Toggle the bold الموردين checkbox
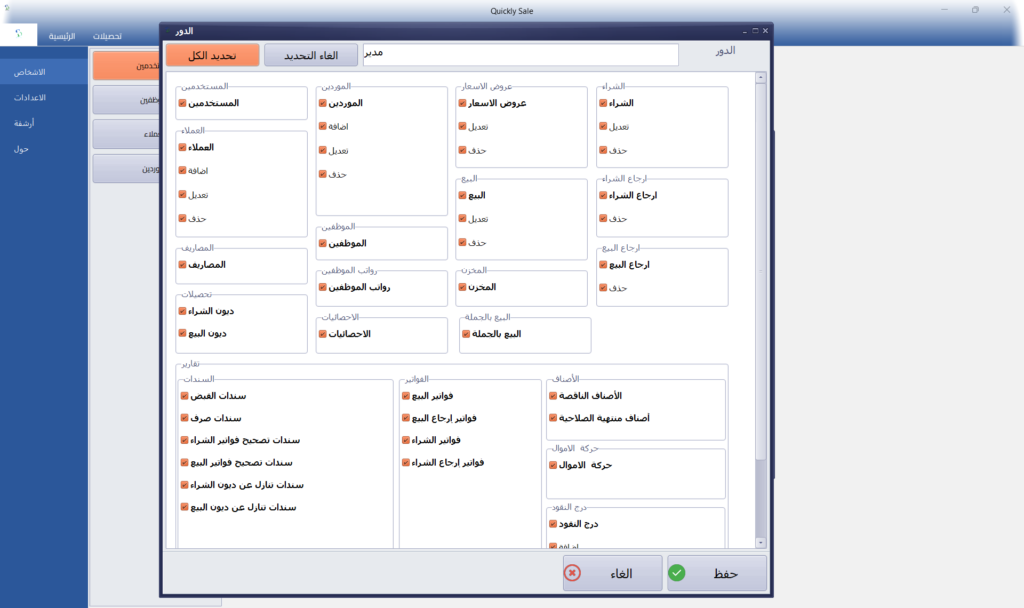The height and width of the screenshot is (608, 1024). (323, 103)
